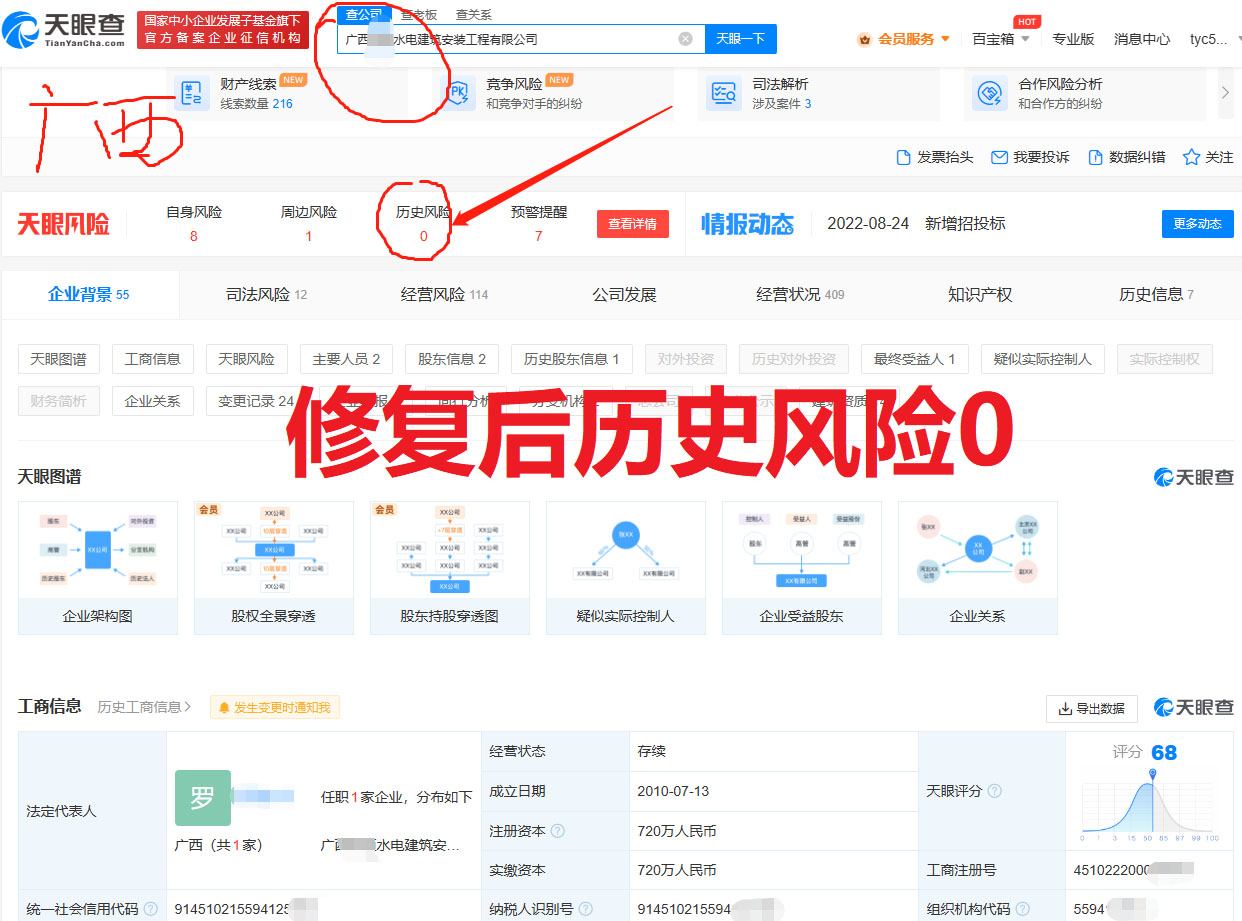
Task: Click the 关注 star icon
Action: pos(1191,158)
